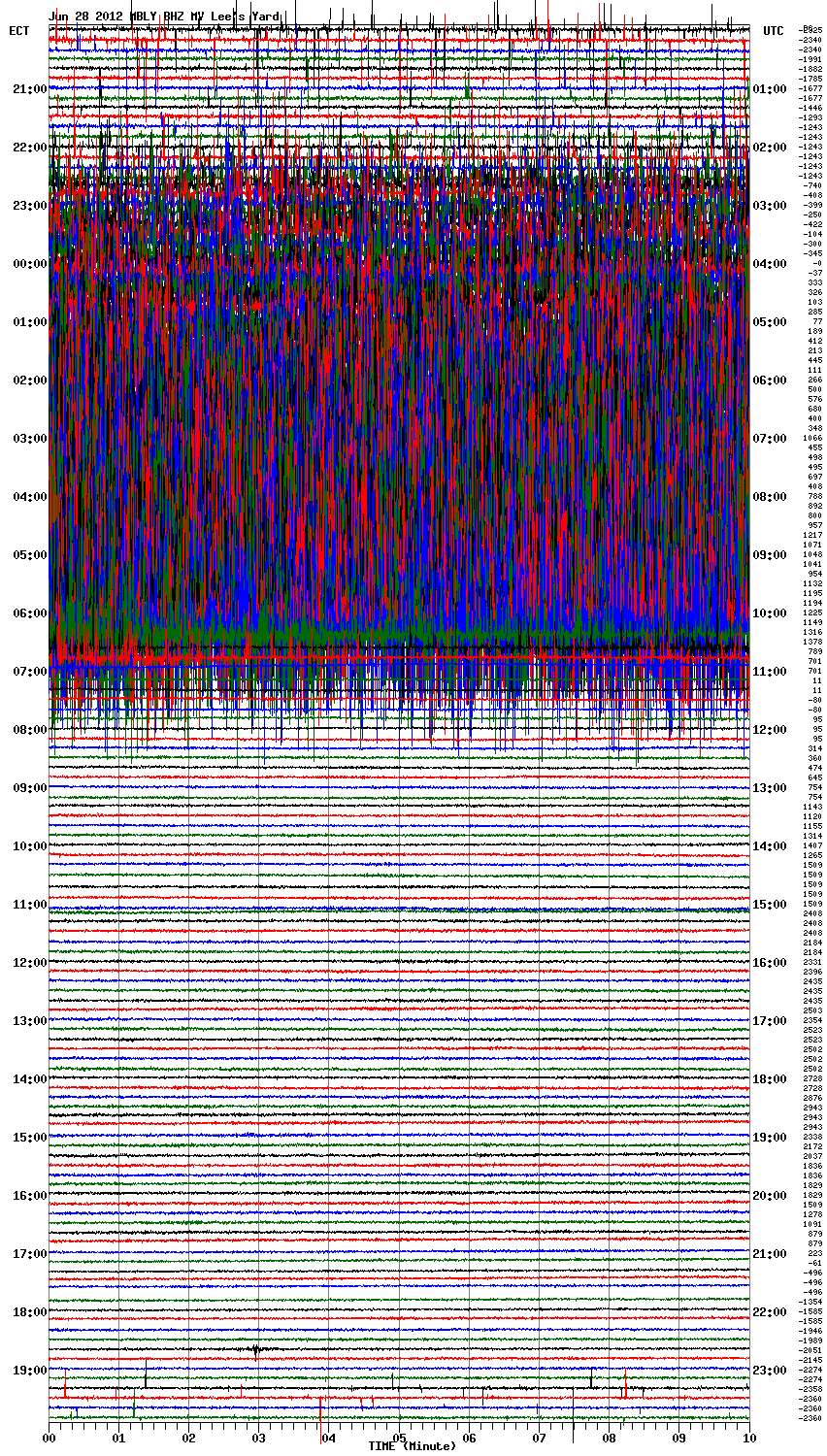
Task: Pick the 17:00 label on UTC axis
Action: [x=769, y=1021]
